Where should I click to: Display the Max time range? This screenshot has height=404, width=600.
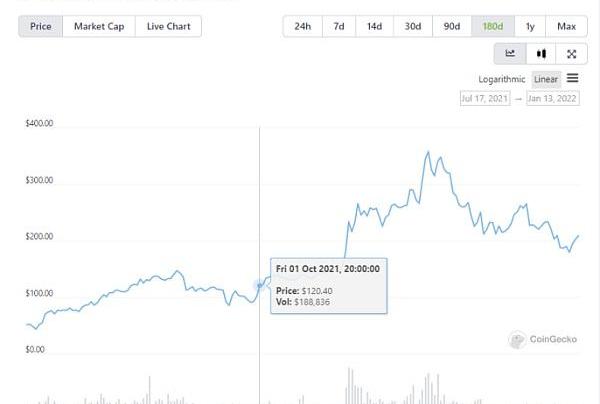click(x=566, y=26)
